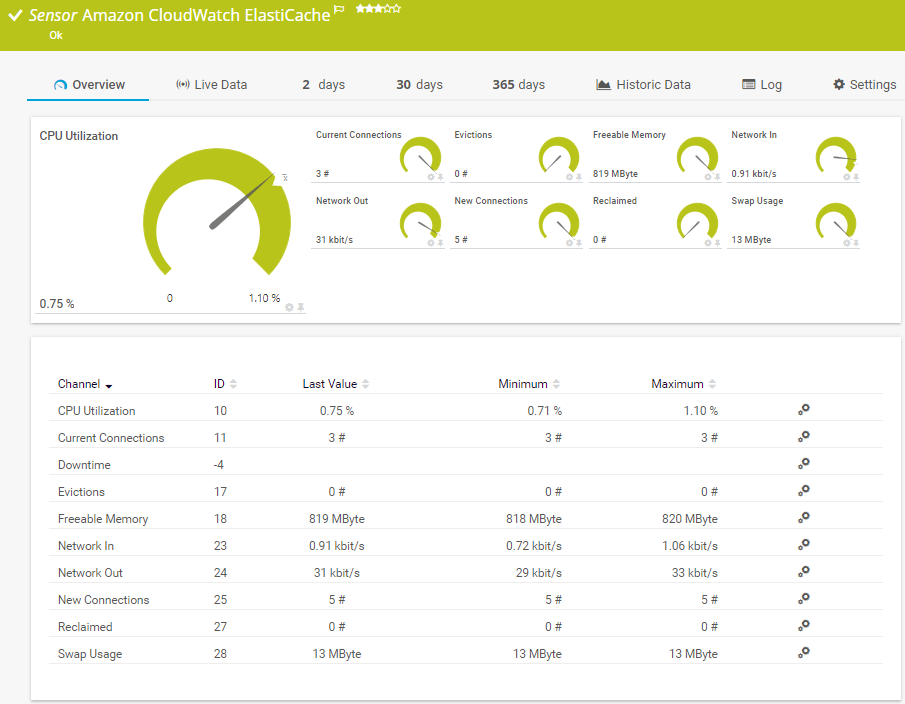Open channel settings for Freeable Memory row
Image resolution: width=905 pixels, height=704 pixels.
tap(803, 518)
